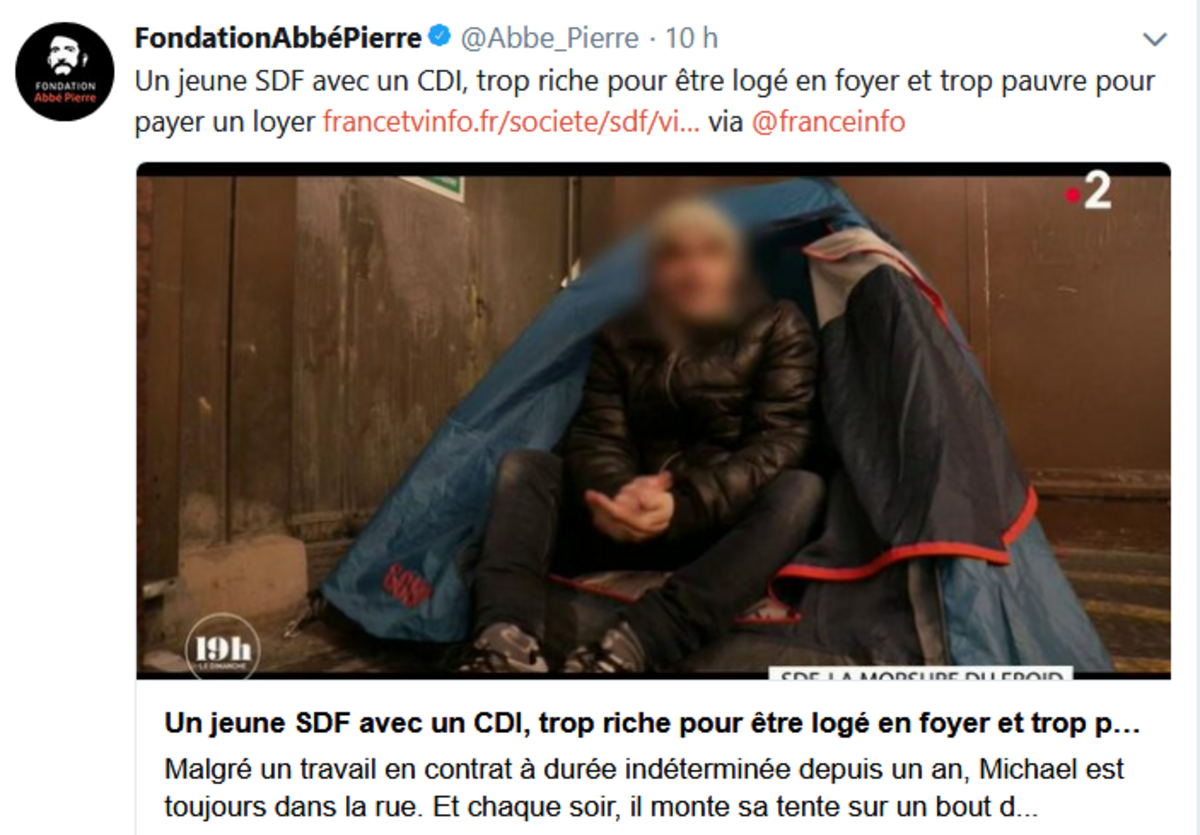The width and height of the screenshot is (1200, 835).
Task: Click the "SDF: la morsure du froid" caption banner
Action: point(920,674)
